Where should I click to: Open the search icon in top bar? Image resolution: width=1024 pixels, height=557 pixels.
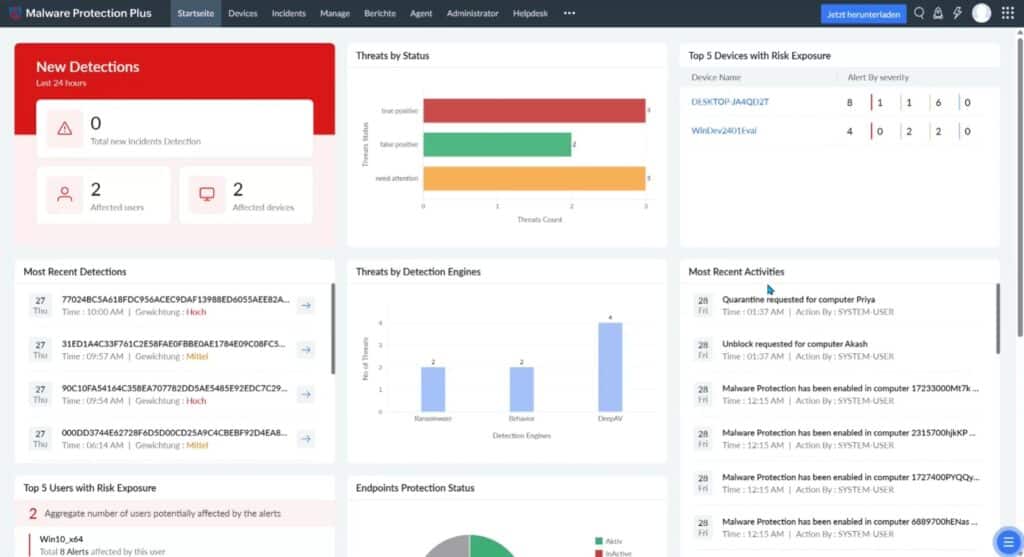[x=919, y=13]
